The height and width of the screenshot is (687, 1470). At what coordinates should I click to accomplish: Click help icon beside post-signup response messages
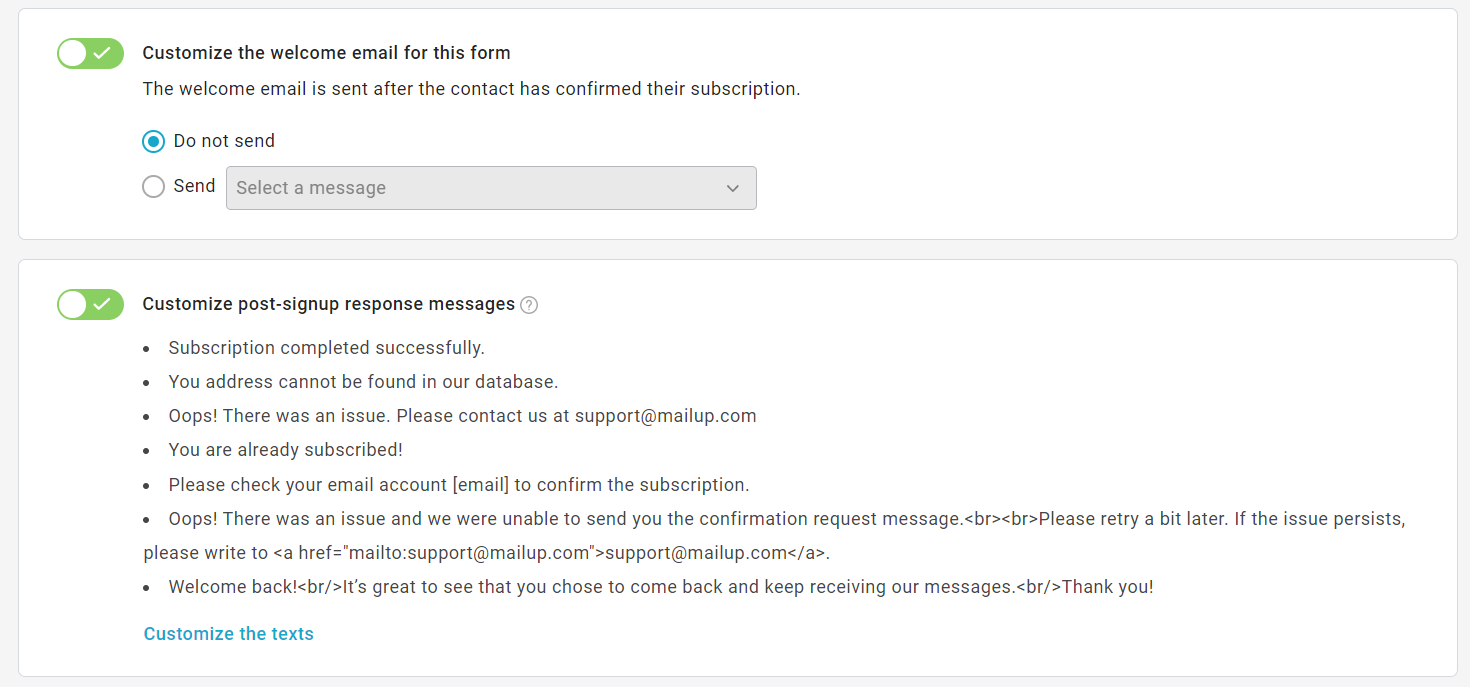click(530, 305)
